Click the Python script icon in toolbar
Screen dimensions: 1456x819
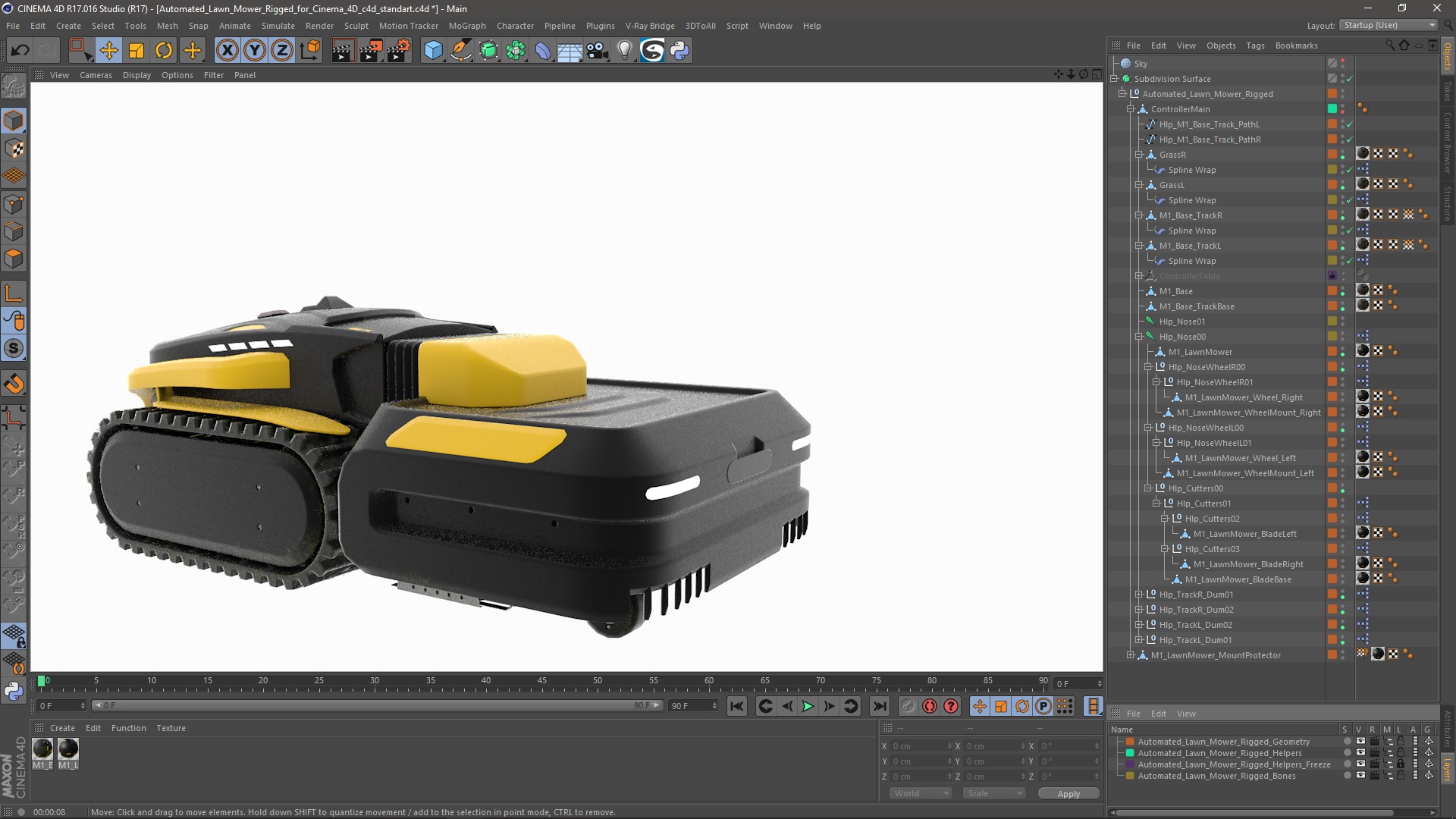click(679, 51)
